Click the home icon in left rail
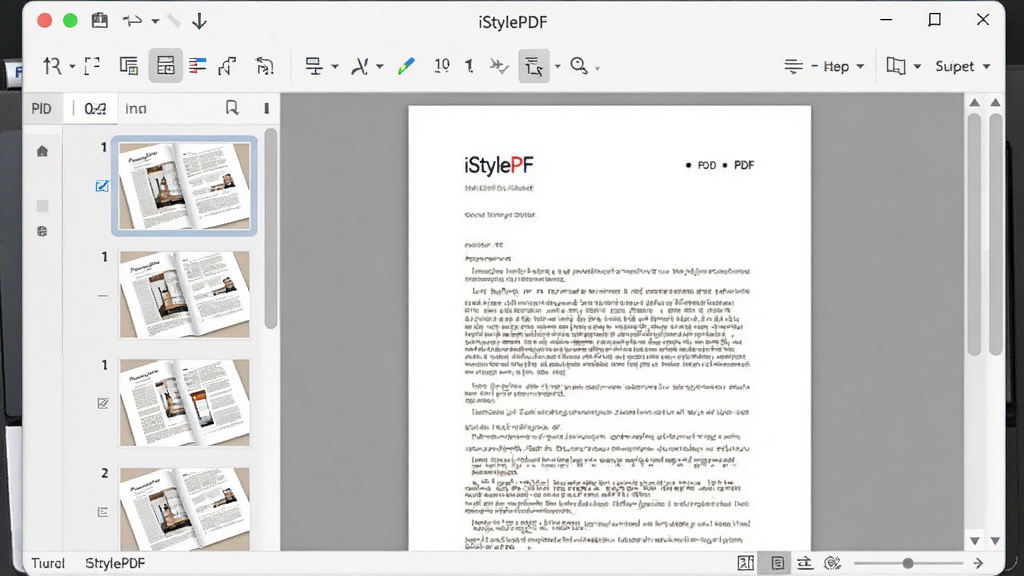1024x576 pixels. pyautogui.click(x=42, y=152)
